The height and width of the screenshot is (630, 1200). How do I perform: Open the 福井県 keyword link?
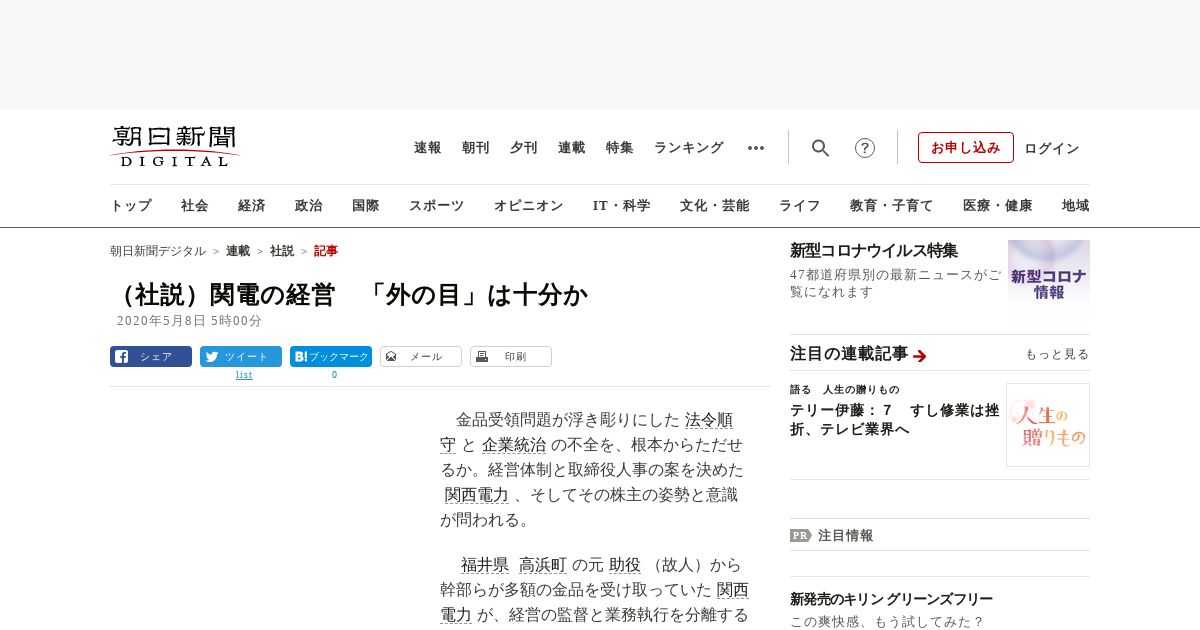click(485, 565)
